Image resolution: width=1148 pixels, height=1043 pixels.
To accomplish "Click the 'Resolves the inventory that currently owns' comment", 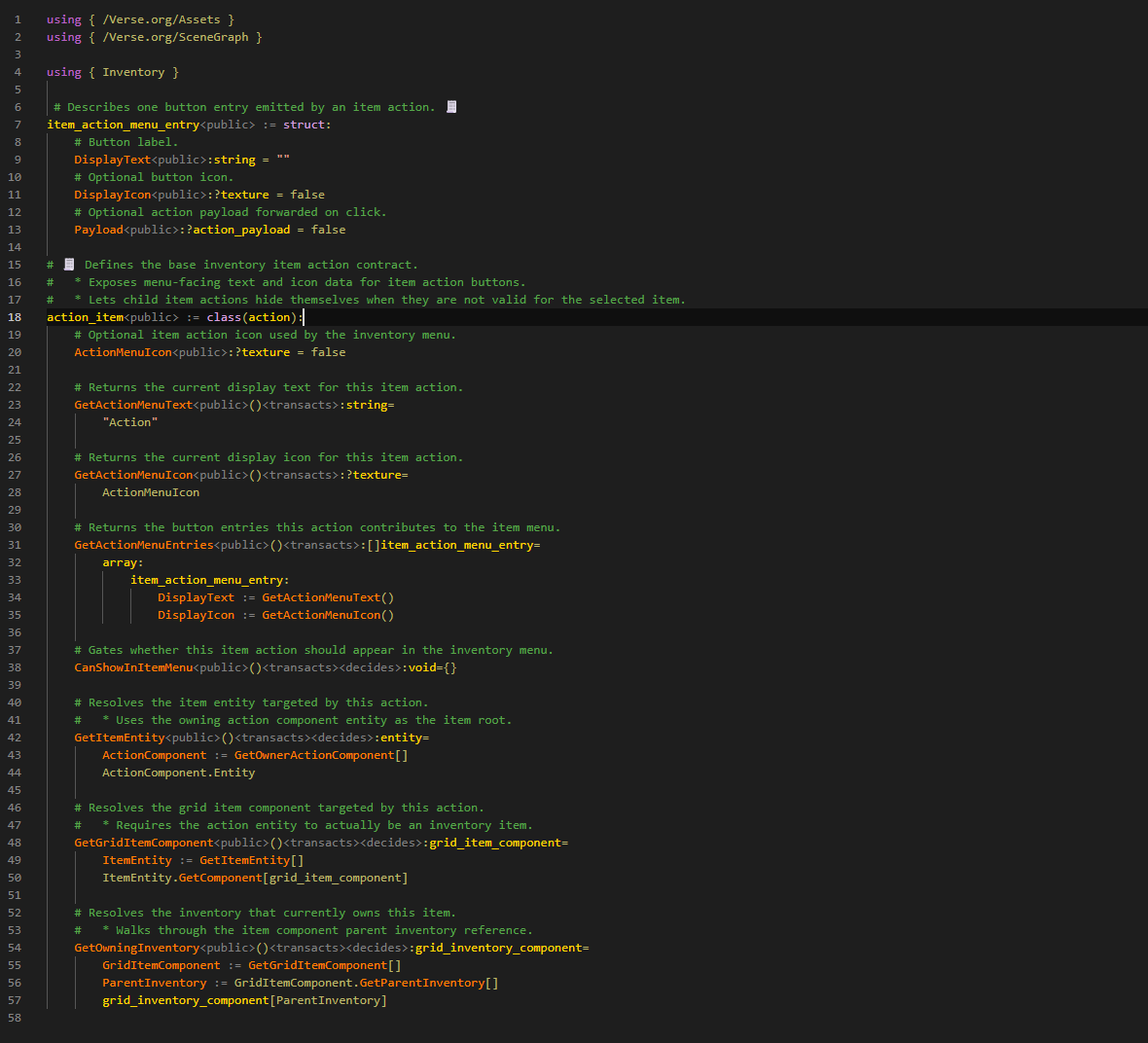I will coord(265,914).
